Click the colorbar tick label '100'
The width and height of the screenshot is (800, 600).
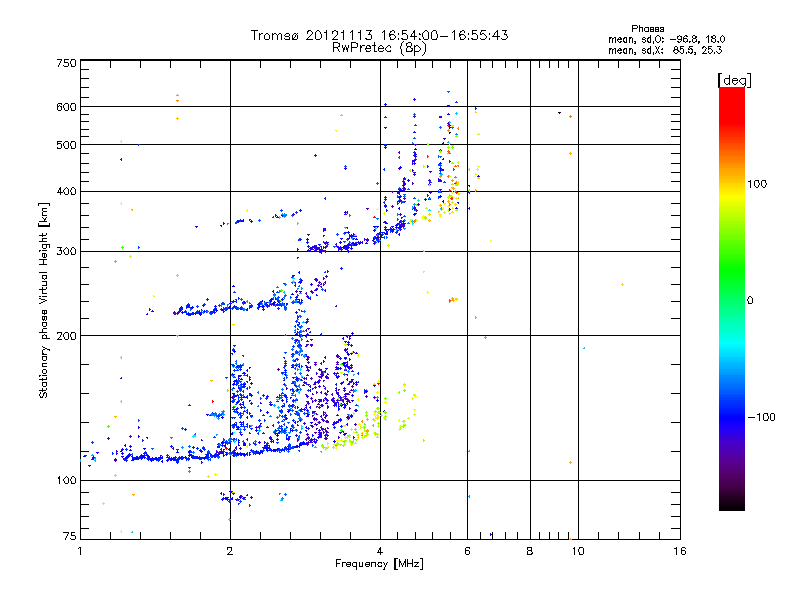[757, 184]
